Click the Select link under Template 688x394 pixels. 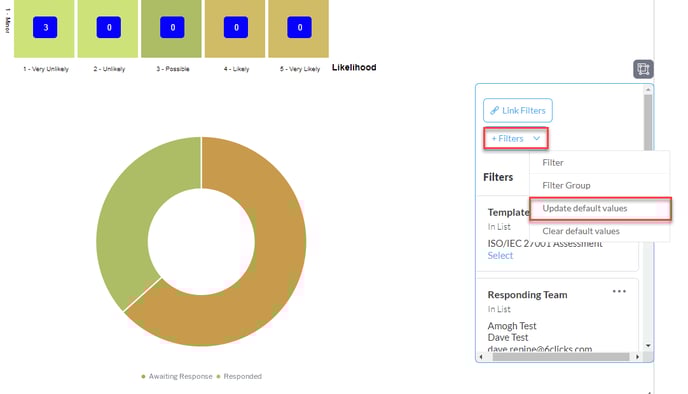coord(500,256)
